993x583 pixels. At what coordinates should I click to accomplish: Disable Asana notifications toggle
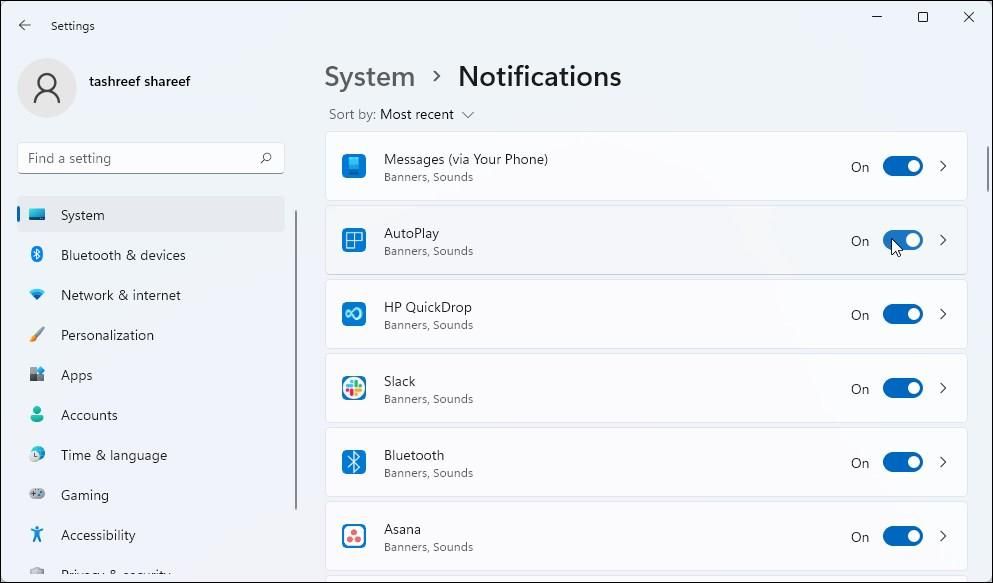click(903, 536)
